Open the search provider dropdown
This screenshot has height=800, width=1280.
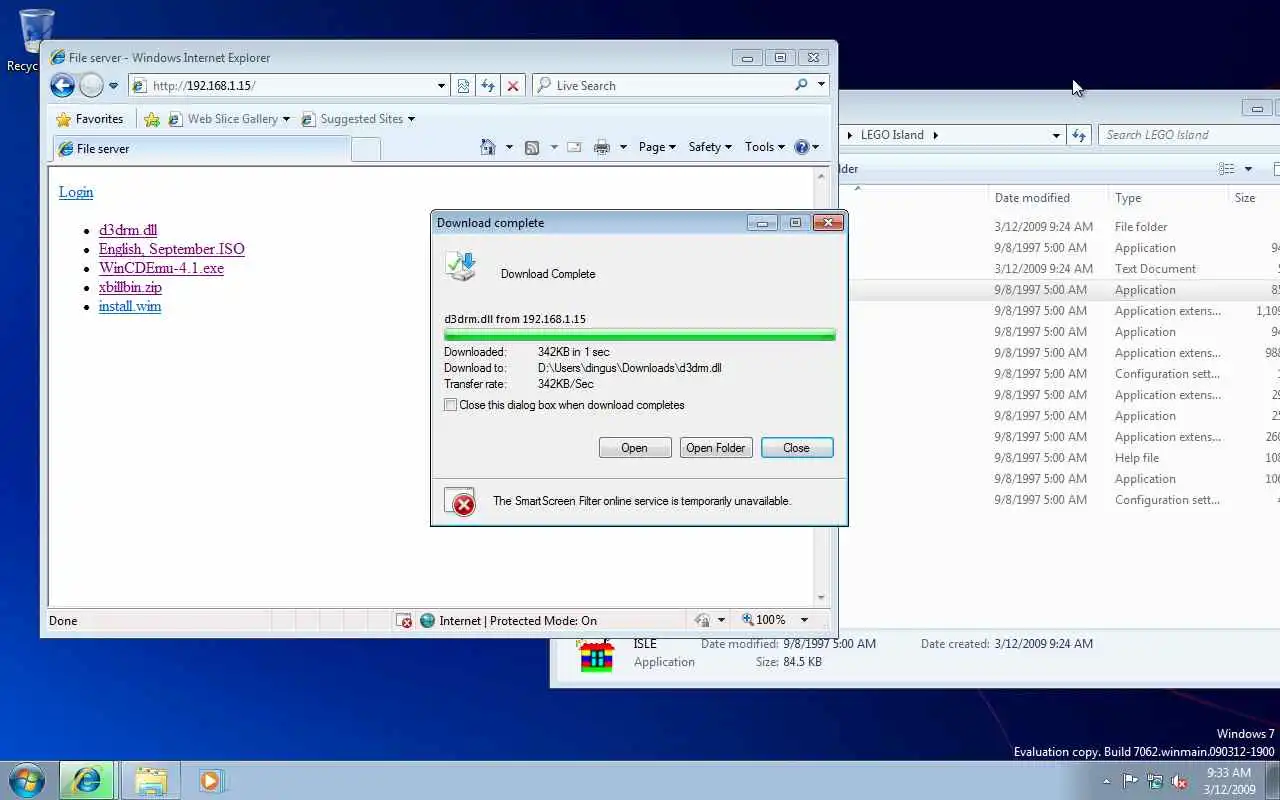pos(821,85)
